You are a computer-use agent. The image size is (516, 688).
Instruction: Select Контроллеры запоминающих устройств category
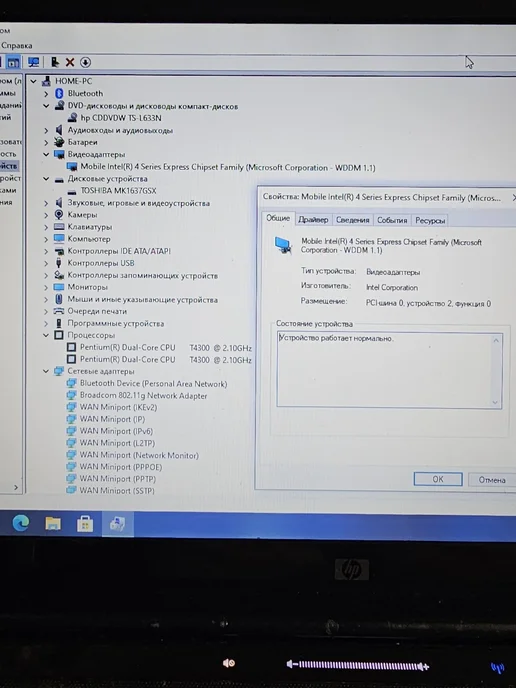click(x=142, y=276)
